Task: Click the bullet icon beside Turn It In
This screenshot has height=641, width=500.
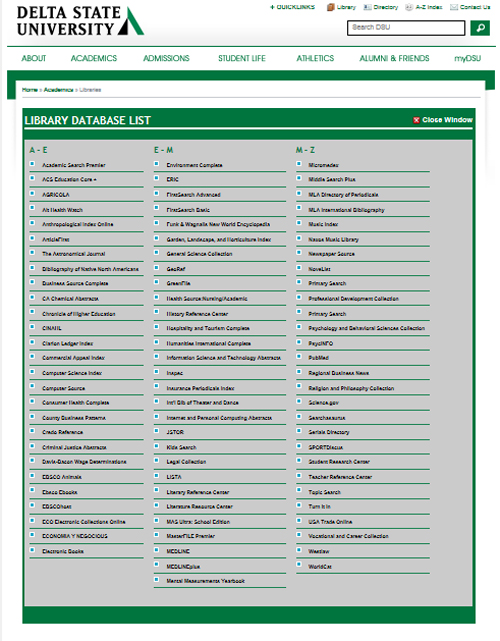Action: click(x=299, y=505)
